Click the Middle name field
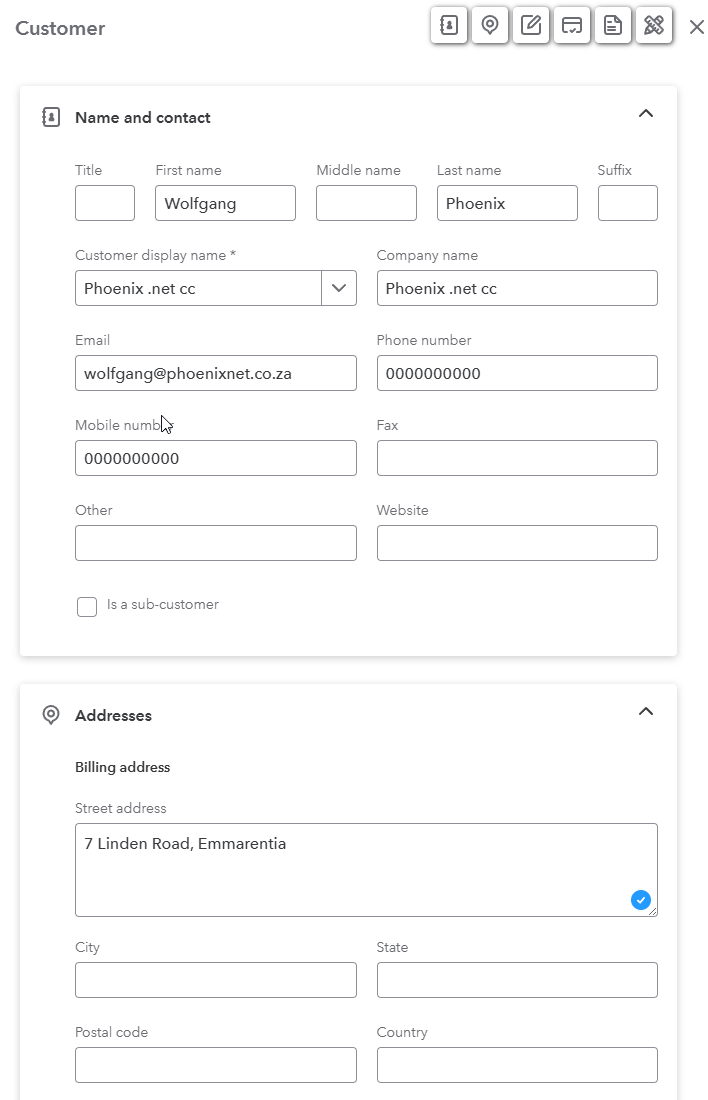Image resolution: width=708 pixels, height=1100 pixels. (x=366, y=203)
